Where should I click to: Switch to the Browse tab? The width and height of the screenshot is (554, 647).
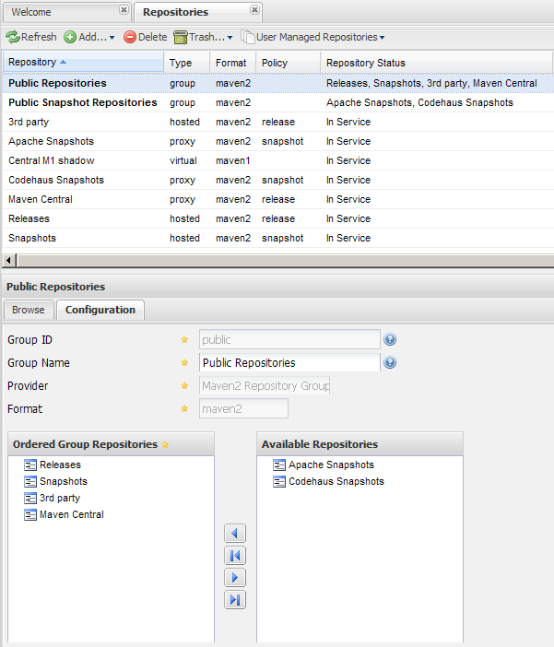[28, 310]
